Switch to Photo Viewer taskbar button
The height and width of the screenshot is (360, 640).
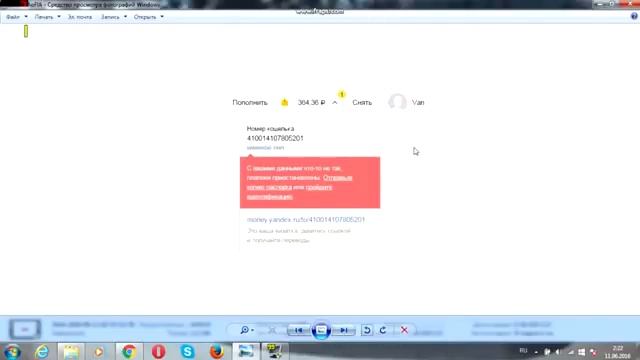246,351
